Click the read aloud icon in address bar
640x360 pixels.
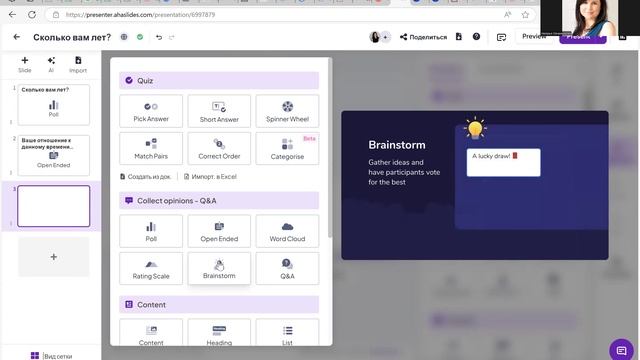(x=508, y=15)
